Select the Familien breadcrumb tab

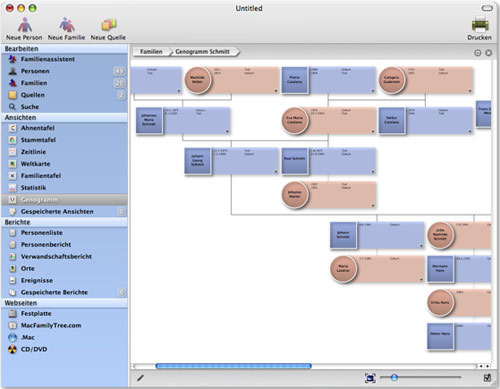pos(151,52)
